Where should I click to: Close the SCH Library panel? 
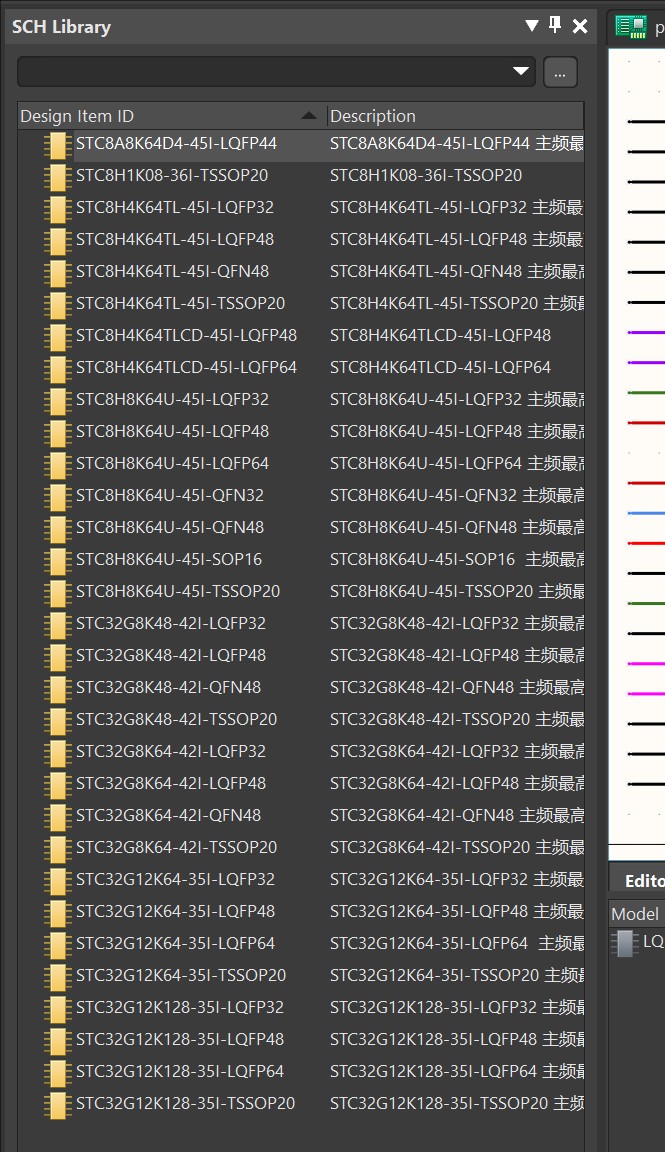coord(580,26)
